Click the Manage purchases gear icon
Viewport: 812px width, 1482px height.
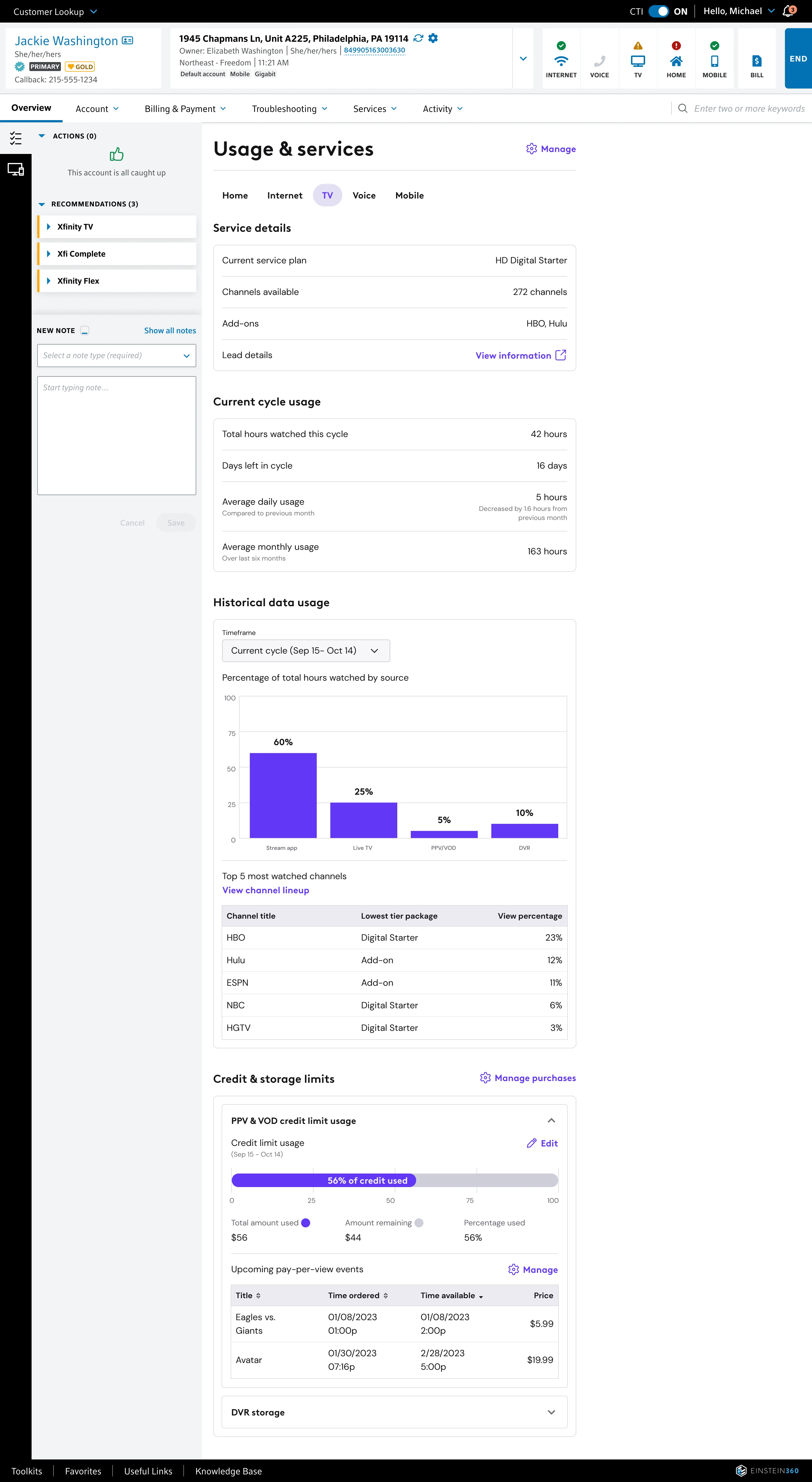tap(485, 1078)
